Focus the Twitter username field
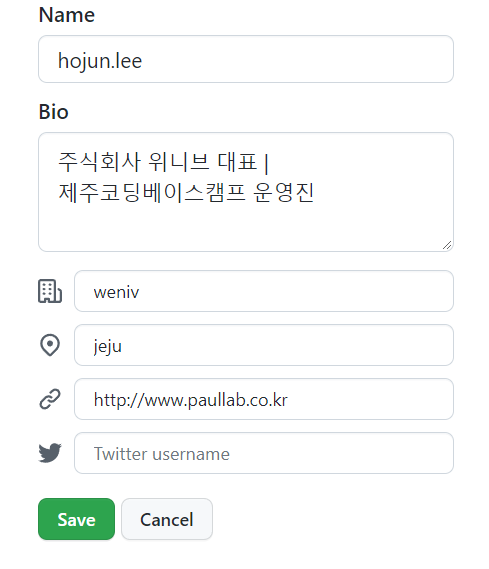Viewport: 489px width, 569px height. [x=264, y=453]
